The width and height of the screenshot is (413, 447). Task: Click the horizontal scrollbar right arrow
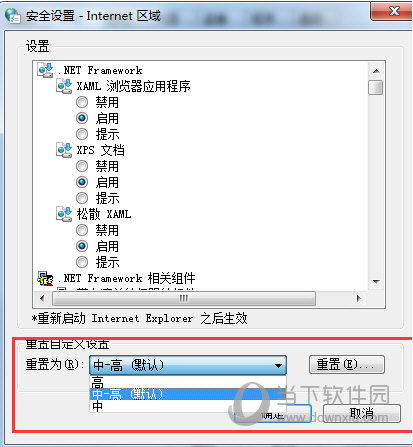click(x=359, y=298)
